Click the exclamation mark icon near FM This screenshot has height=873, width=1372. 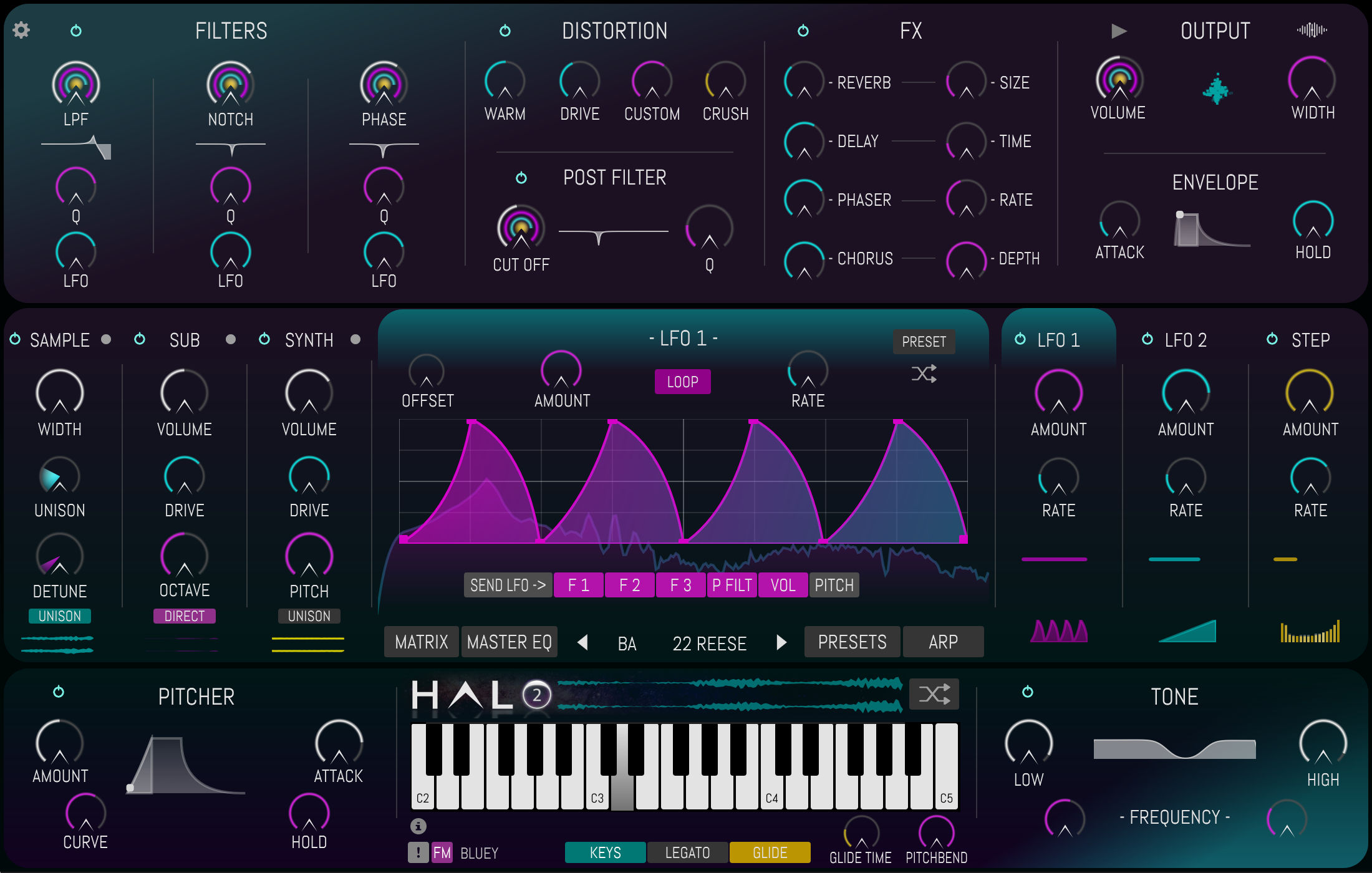[x=418, y=852]
